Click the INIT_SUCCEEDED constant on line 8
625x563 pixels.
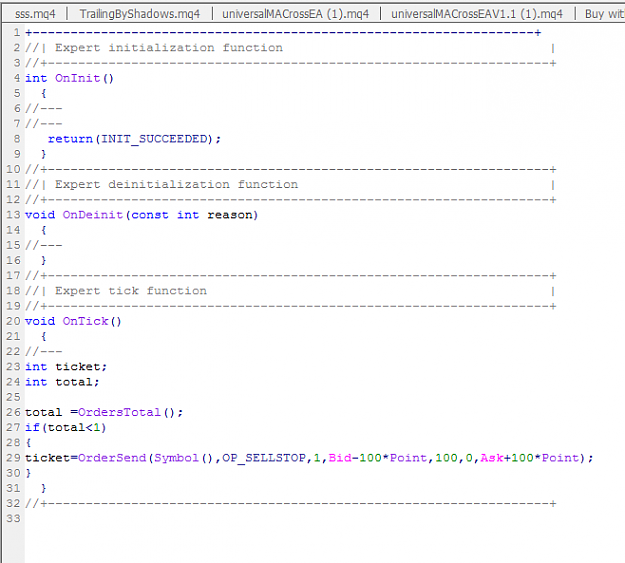pos(155,139)
